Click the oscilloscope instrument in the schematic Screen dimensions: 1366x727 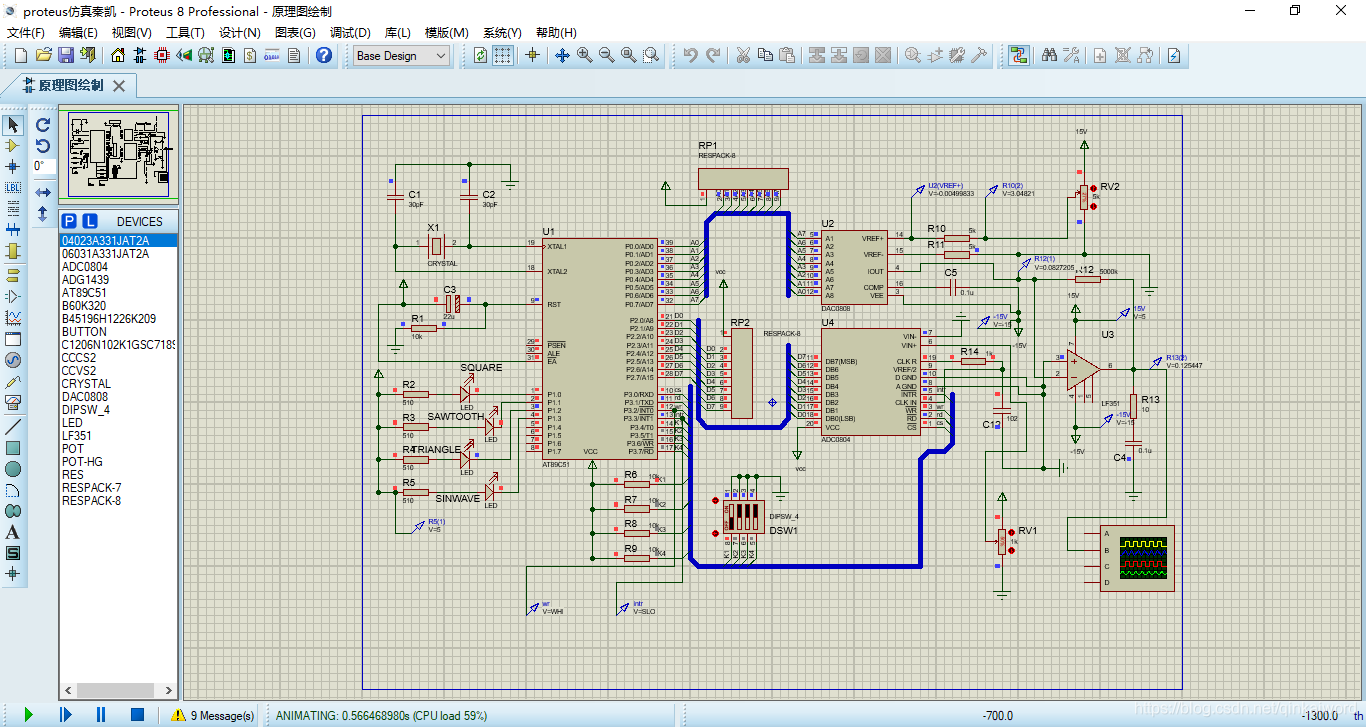point(1137,558)
